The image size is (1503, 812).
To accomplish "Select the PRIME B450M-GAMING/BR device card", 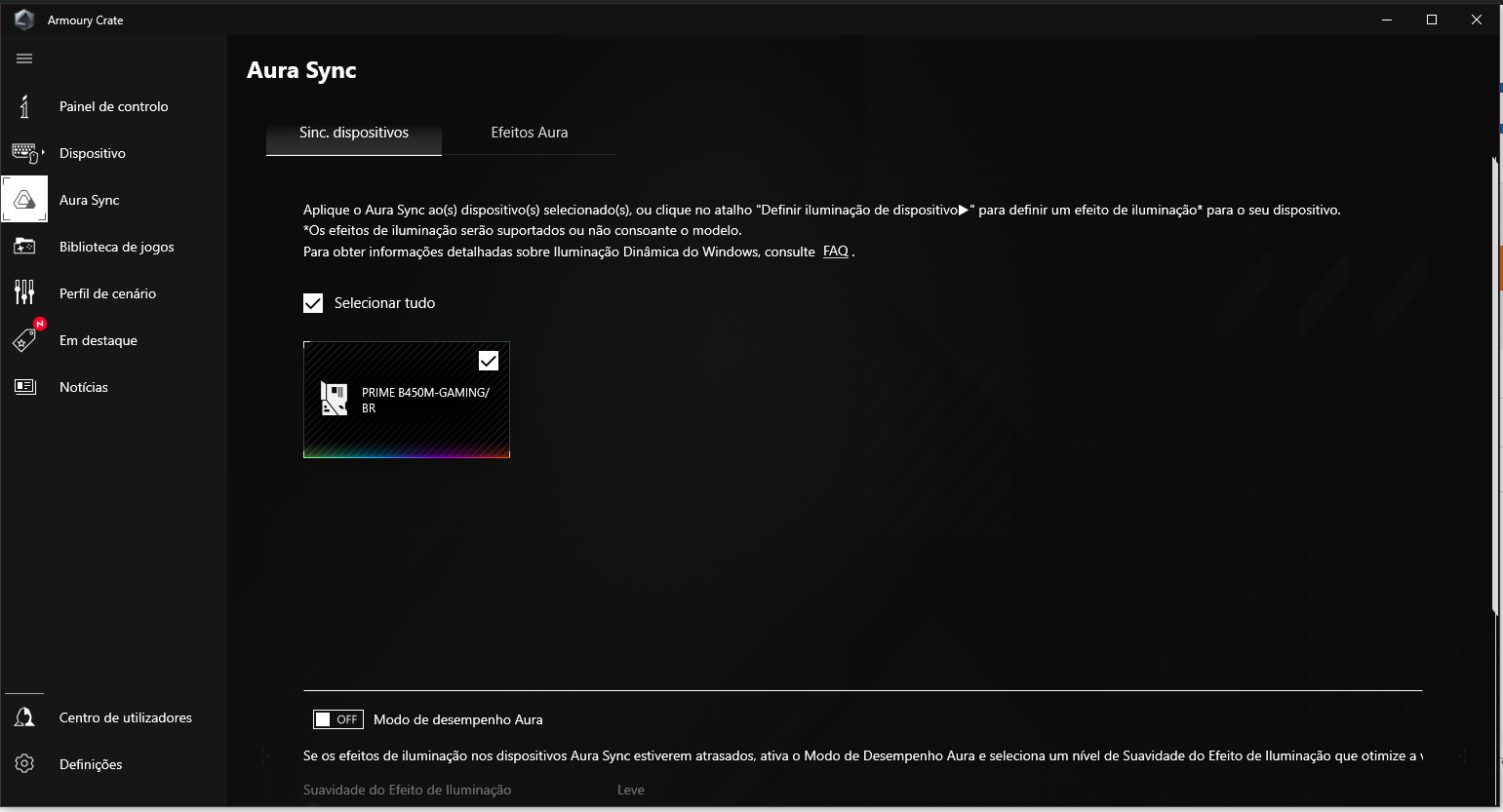I will pos(407,400).
